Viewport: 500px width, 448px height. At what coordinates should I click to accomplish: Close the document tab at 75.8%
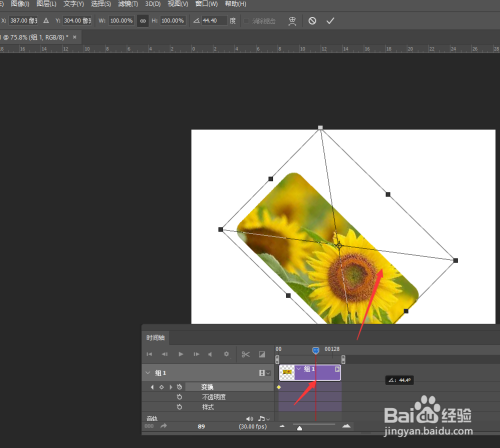[75, 37]
